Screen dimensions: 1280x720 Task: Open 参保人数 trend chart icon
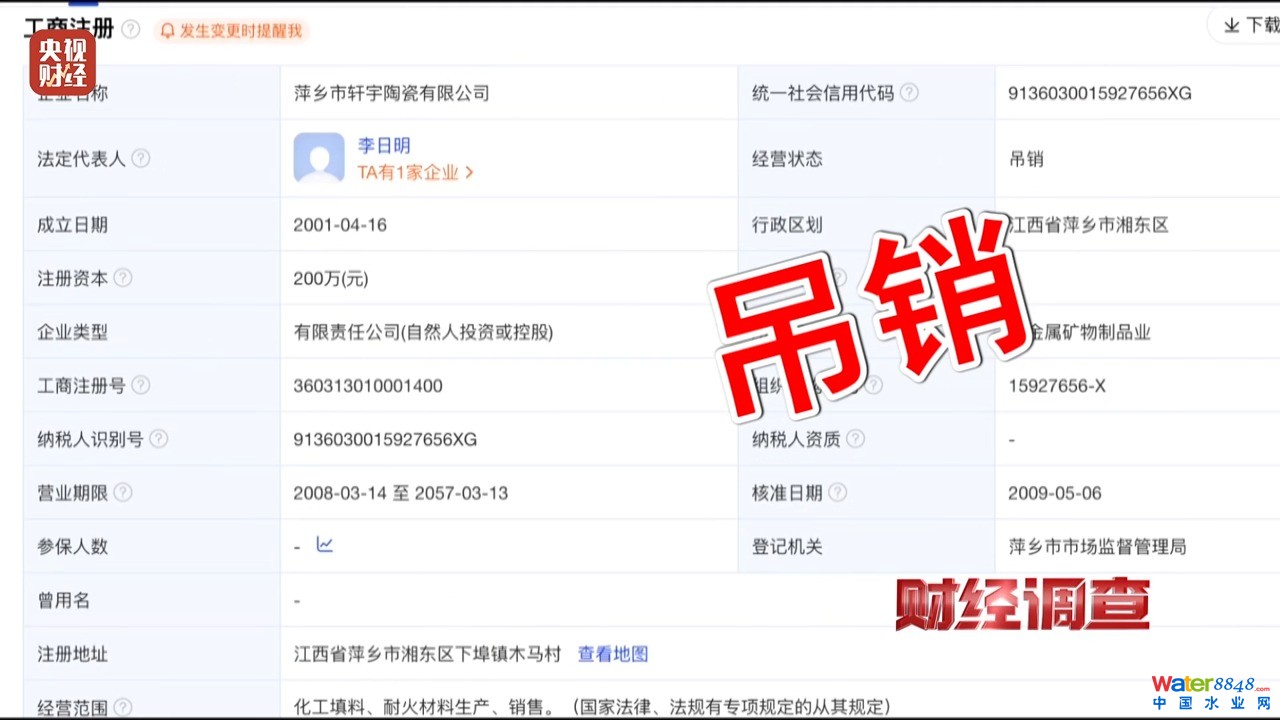pos(325,545)
